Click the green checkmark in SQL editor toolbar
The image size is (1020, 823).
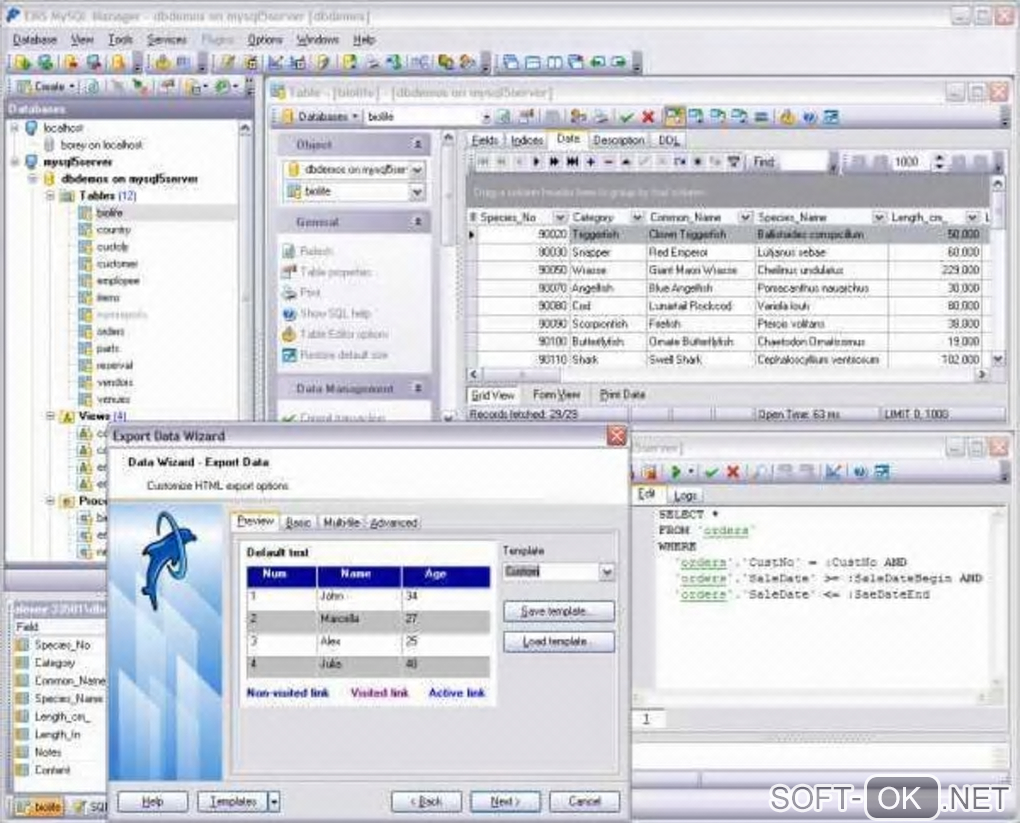point(711,472)
